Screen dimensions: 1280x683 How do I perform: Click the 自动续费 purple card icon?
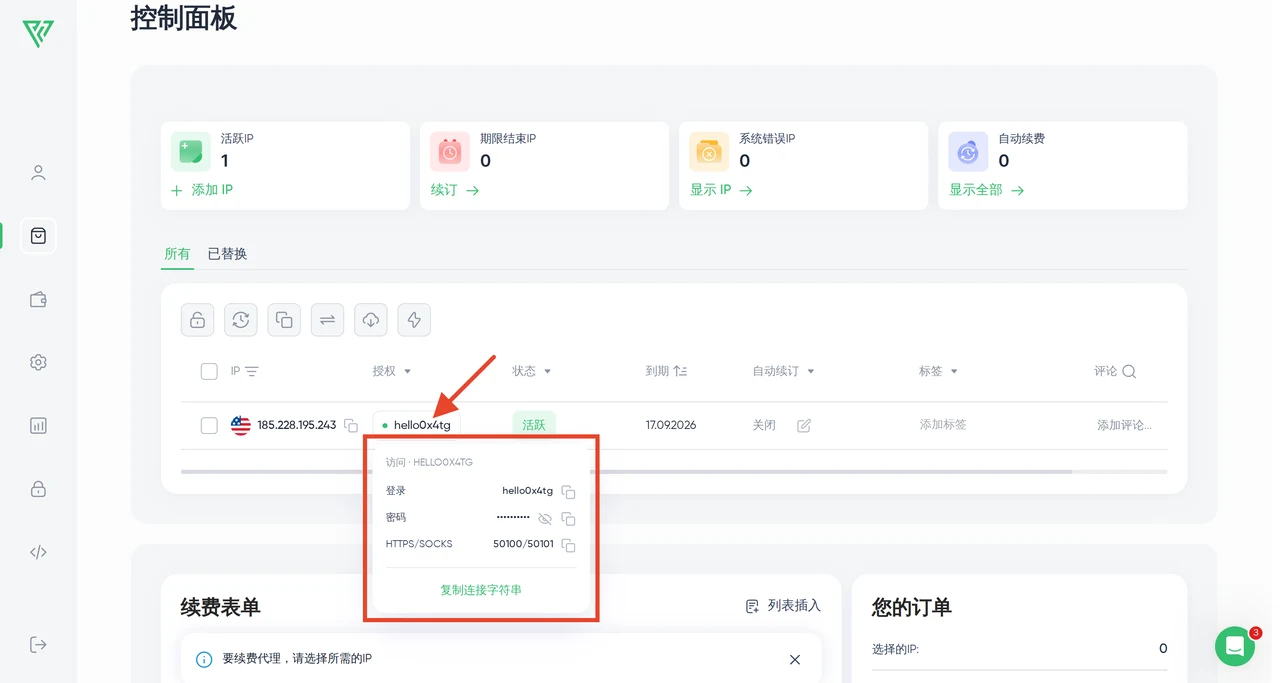click(x=968, y=152)
